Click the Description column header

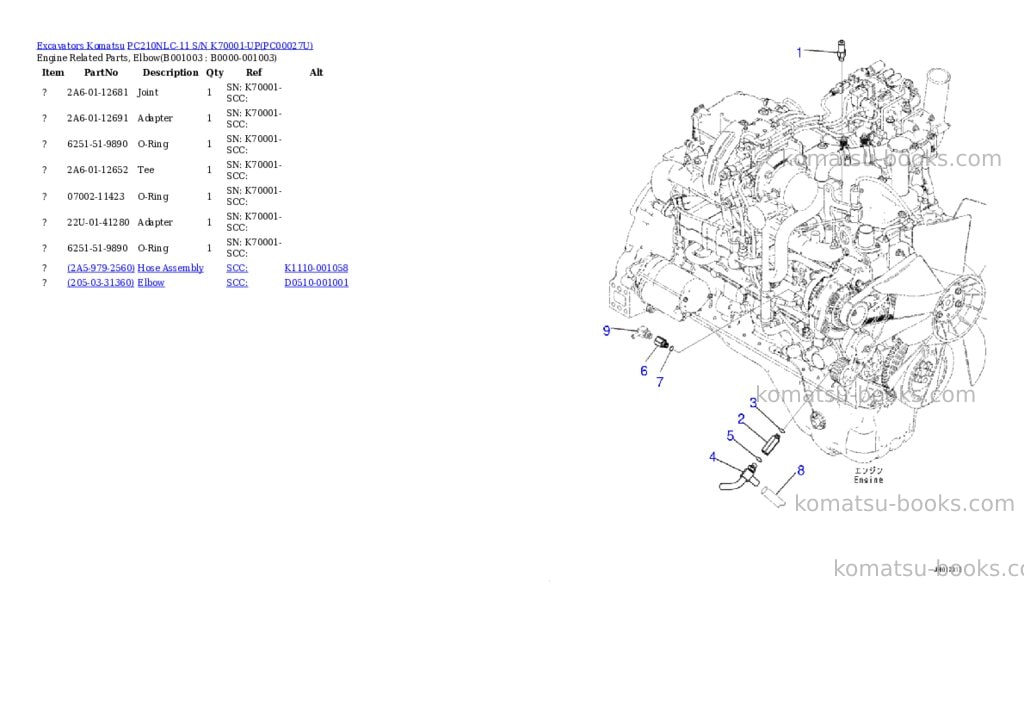tap(170, 72)
